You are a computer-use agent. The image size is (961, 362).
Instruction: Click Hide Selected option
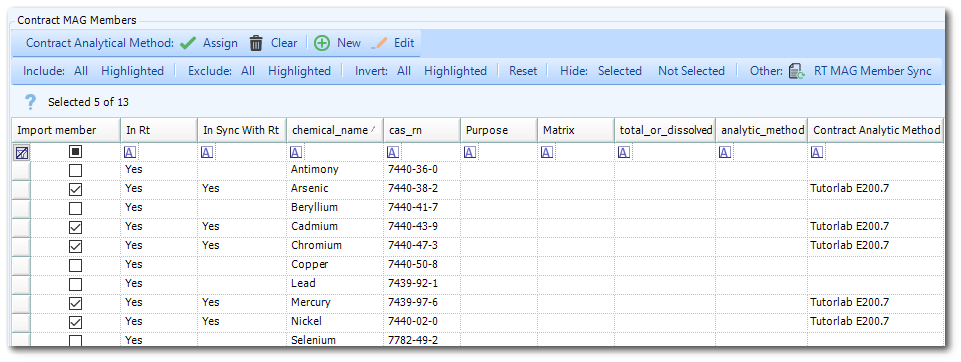(620, 71)
